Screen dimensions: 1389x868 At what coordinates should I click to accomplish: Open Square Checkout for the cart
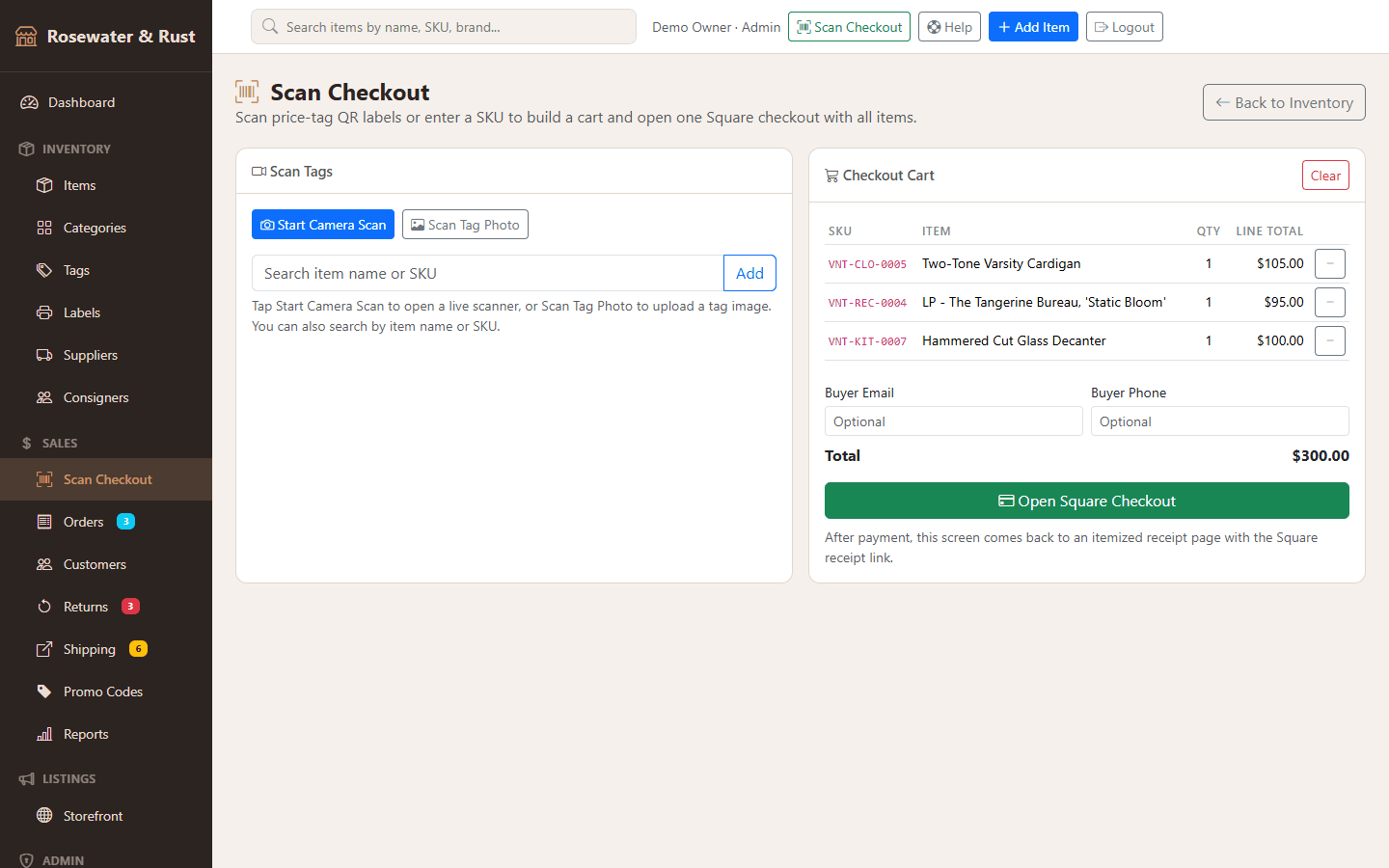(x=1087, y=501)
